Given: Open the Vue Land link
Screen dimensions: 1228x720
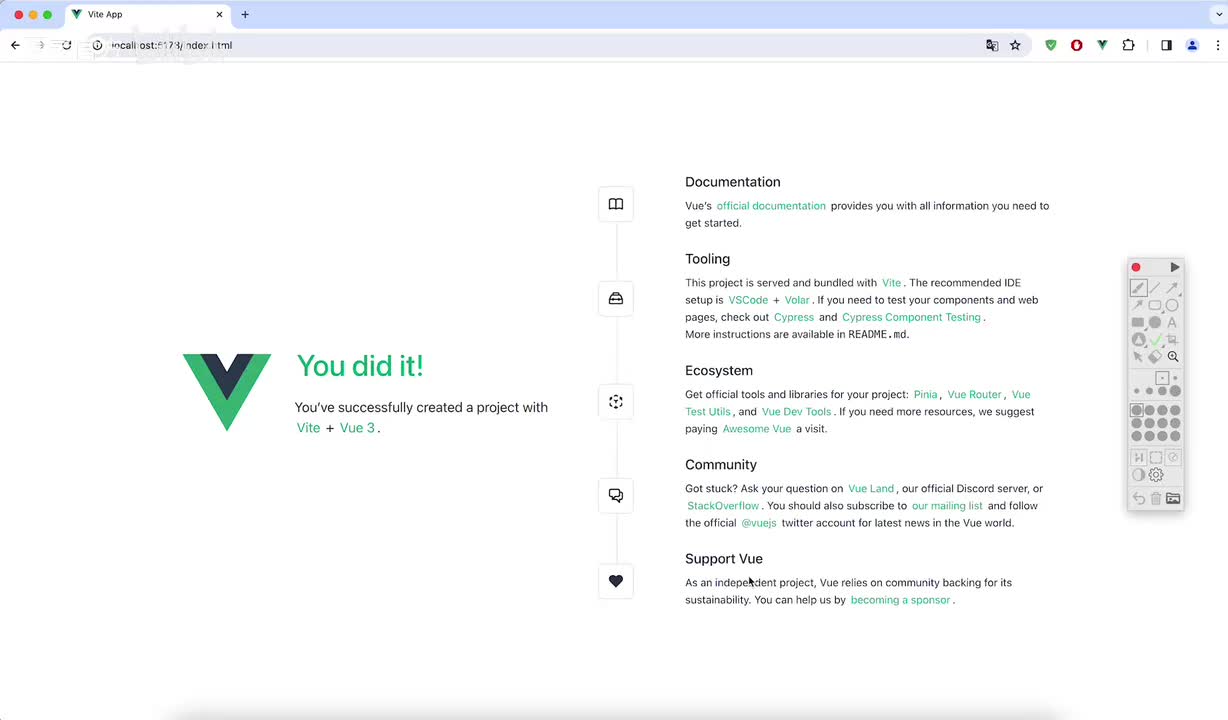Looking at the screenshot, I should [x=871, y=489].
